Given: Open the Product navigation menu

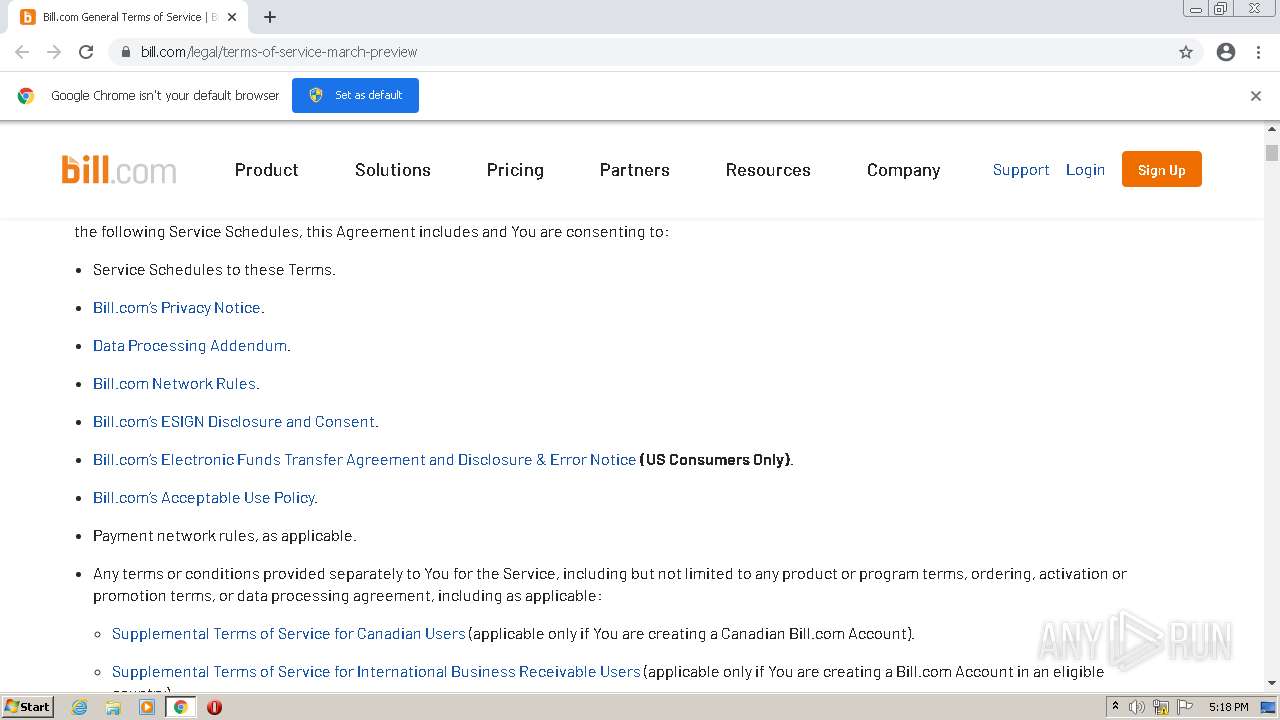Looking at the screenshot, I should tap(266, 170).
